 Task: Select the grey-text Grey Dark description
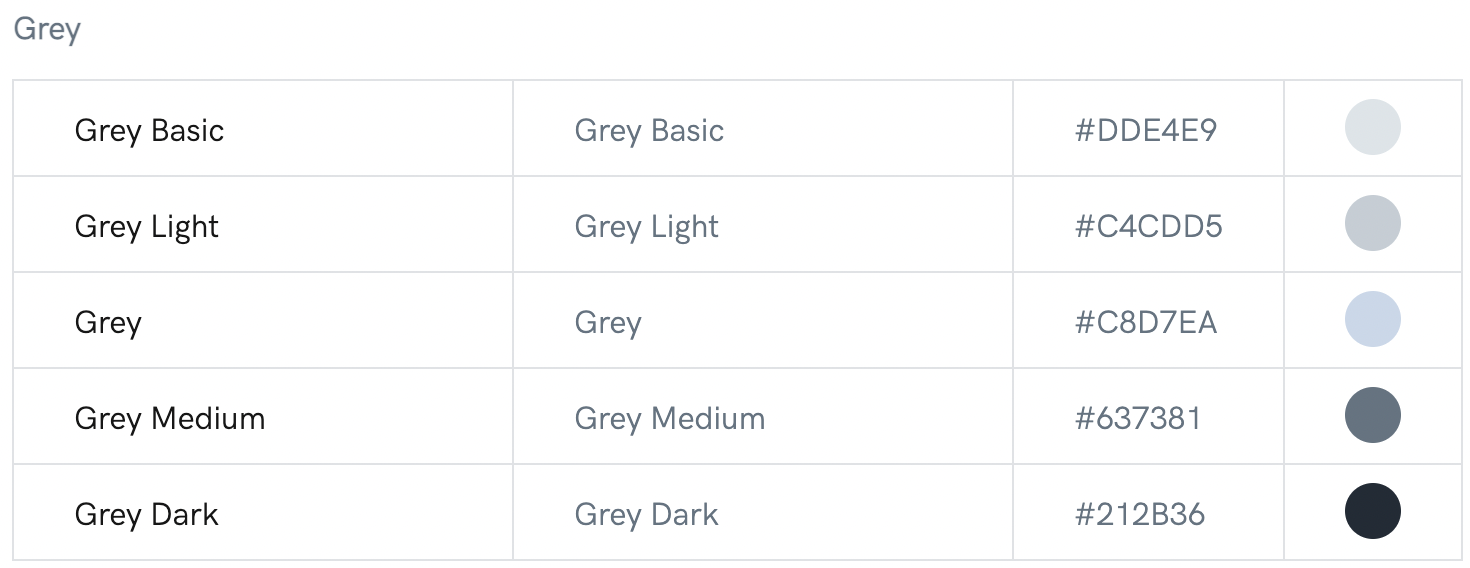pos(647,514)
